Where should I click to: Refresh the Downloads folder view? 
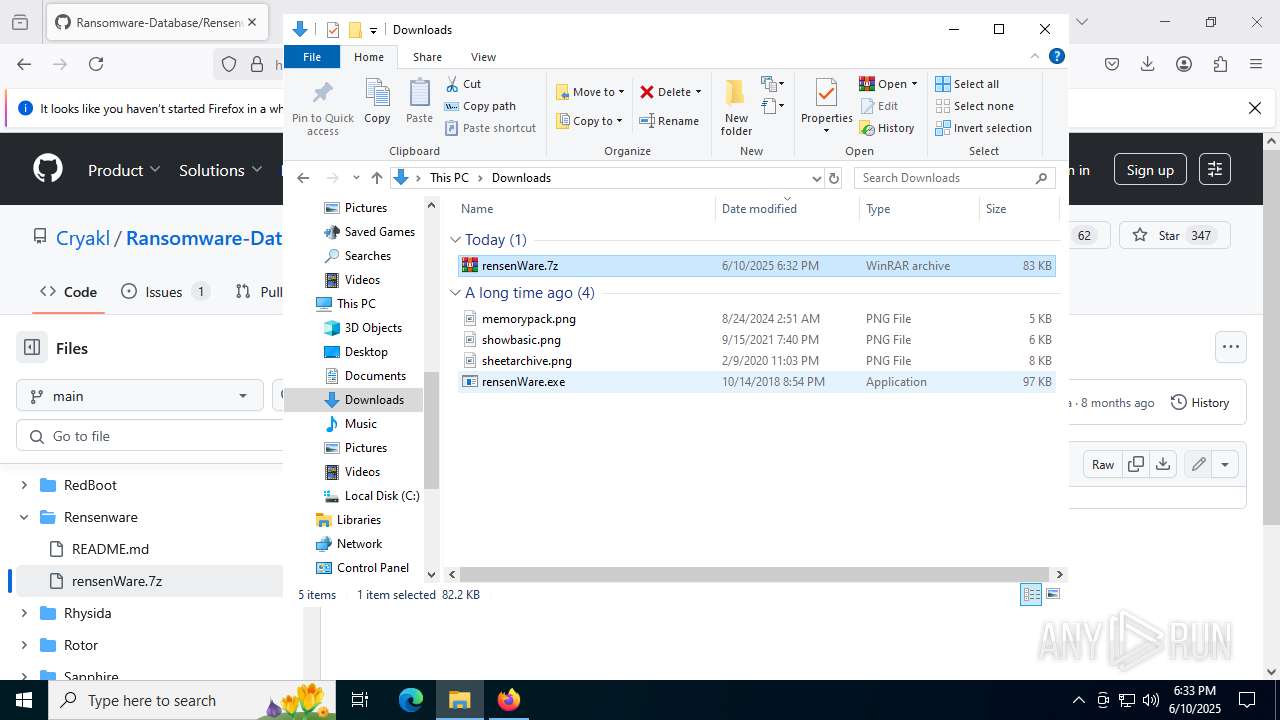[x=833, y=178]
